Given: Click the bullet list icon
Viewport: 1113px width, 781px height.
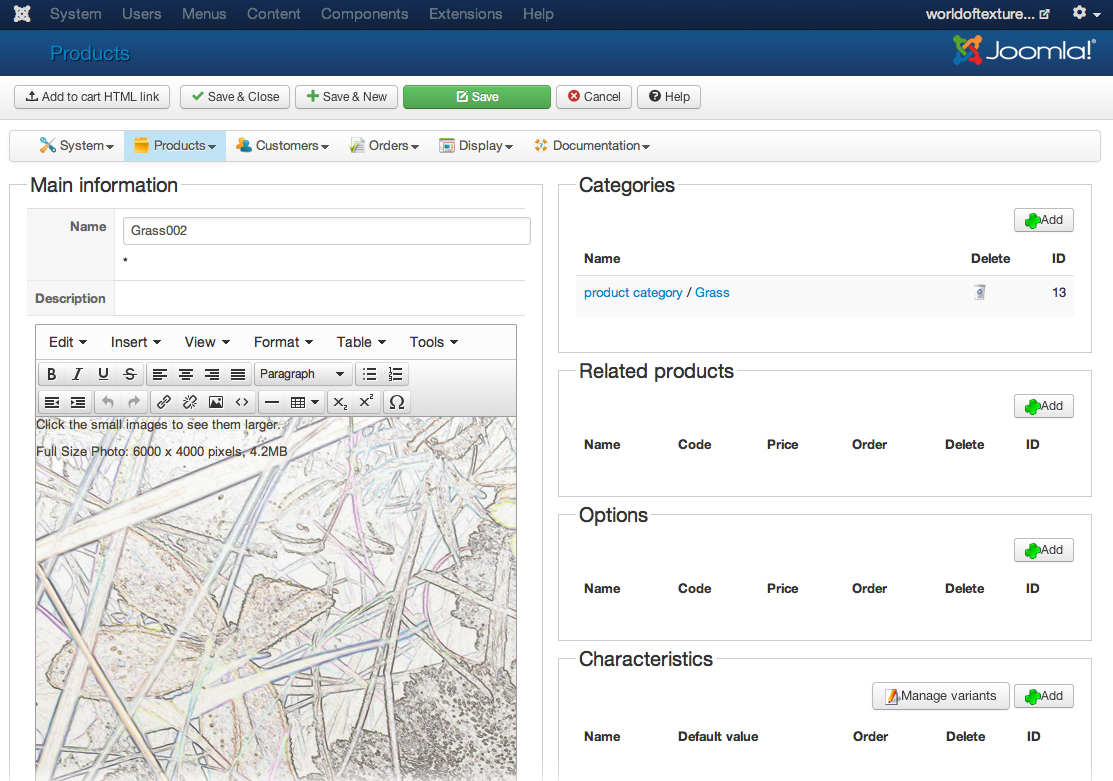Looking at the screenshot, I should tap(370, 374).
